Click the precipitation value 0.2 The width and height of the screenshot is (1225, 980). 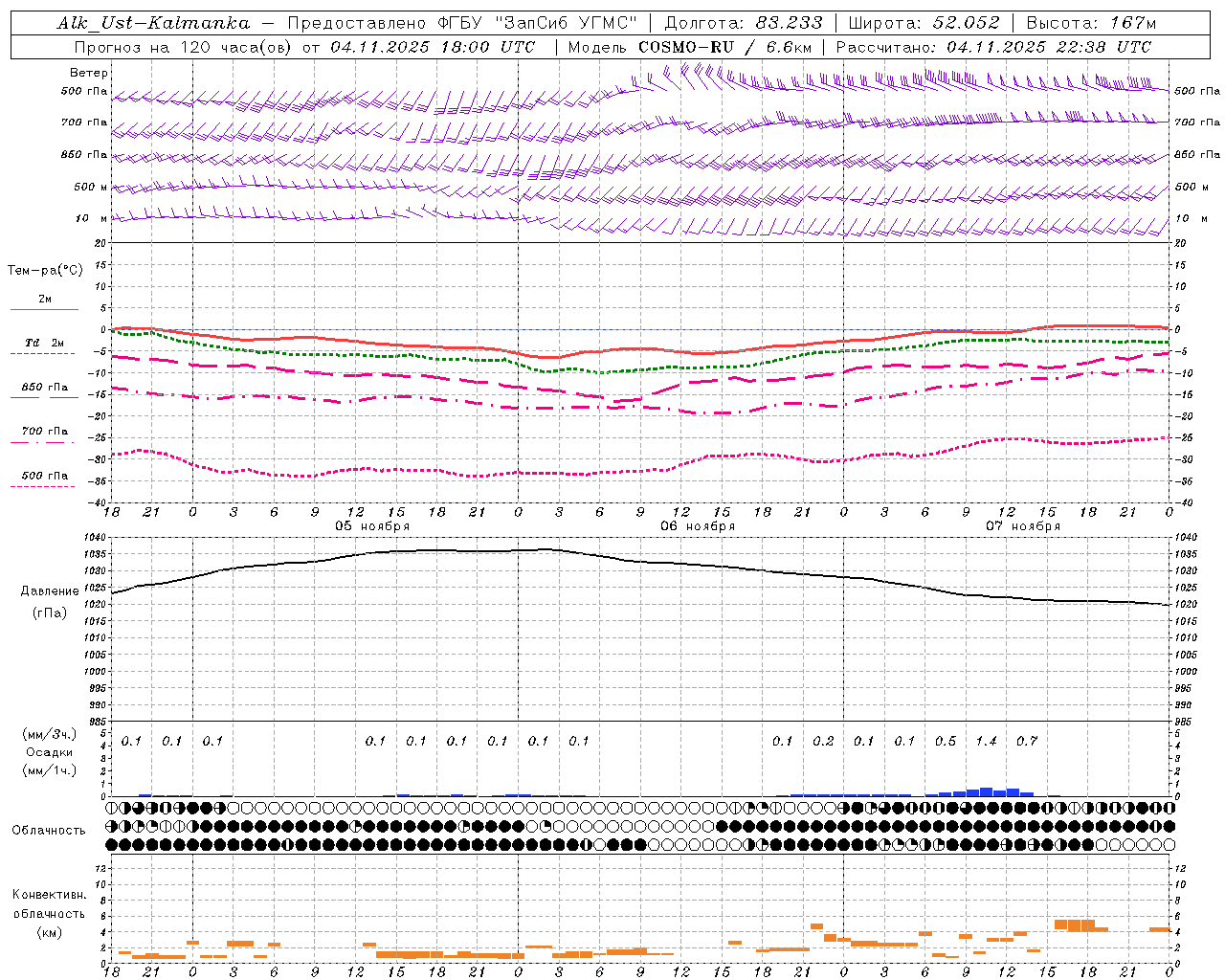point(823,742)
